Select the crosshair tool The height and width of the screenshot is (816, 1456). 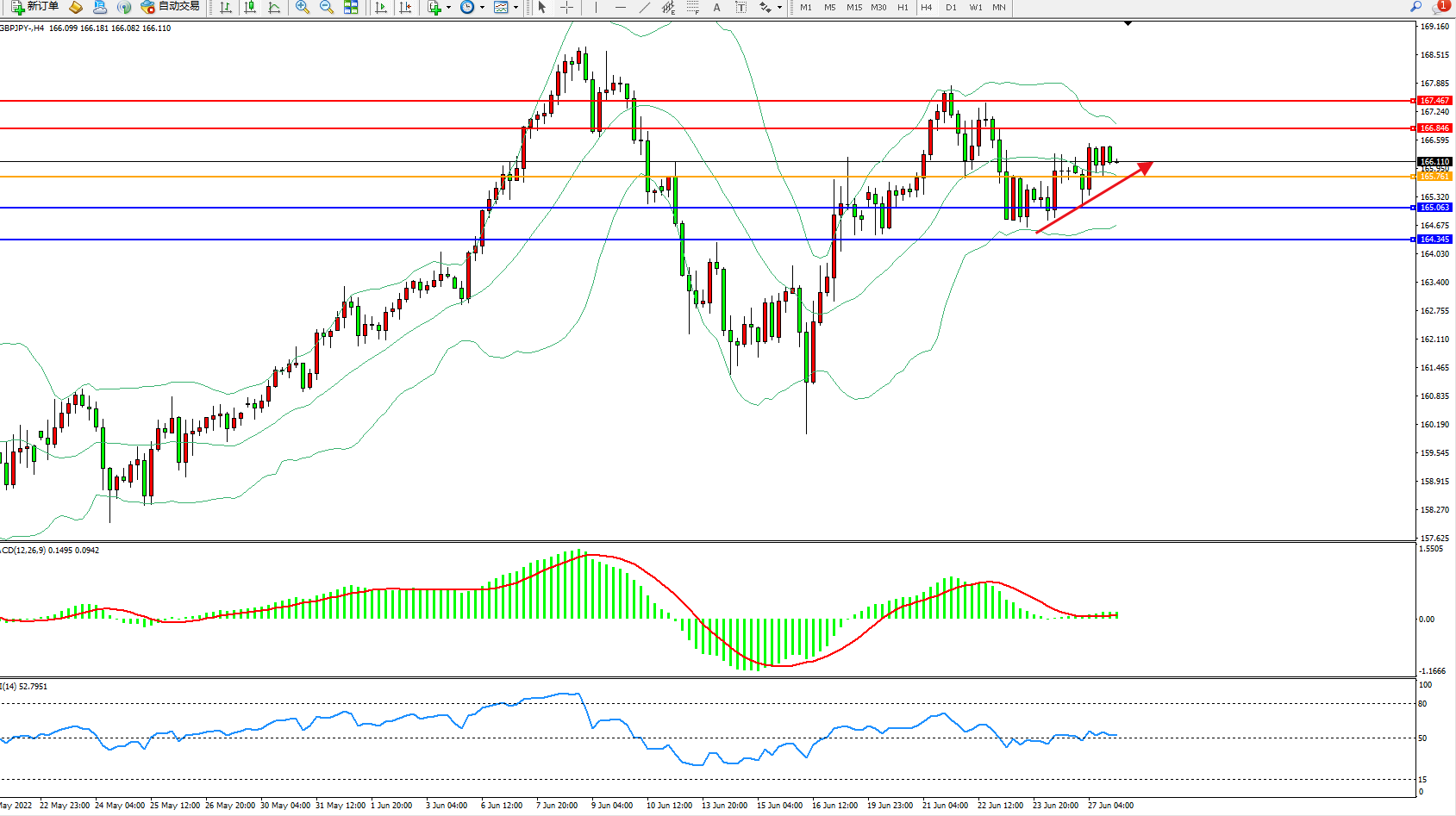click(x=566, y=7)
